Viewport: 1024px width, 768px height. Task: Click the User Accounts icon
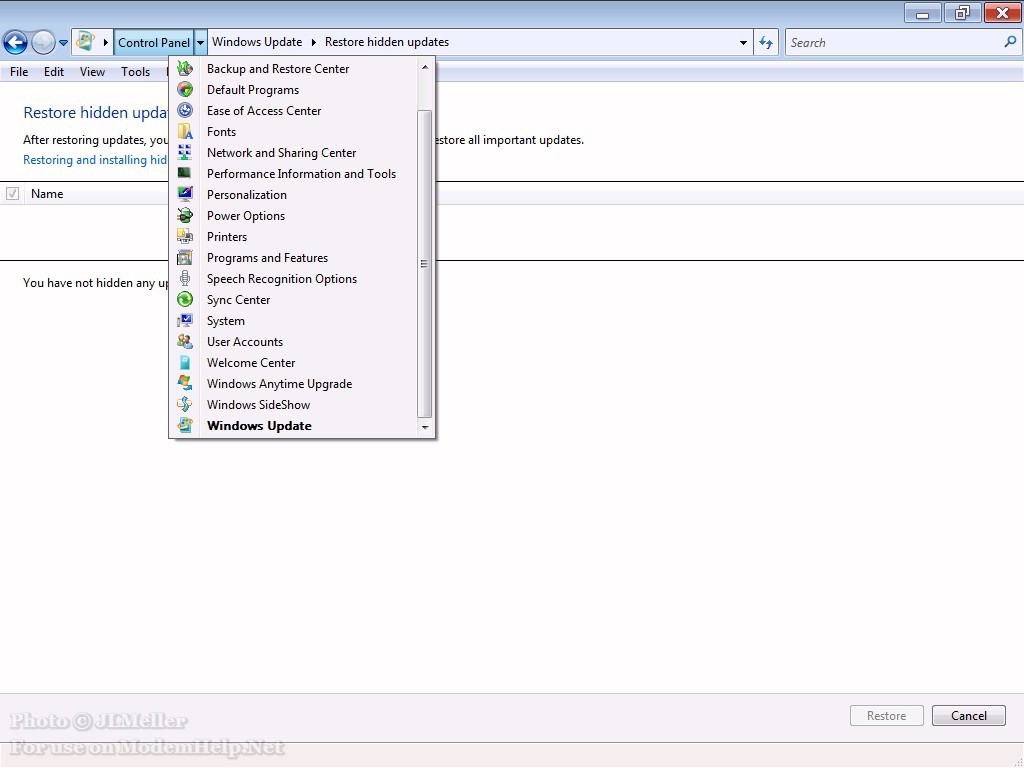[185, 341]
